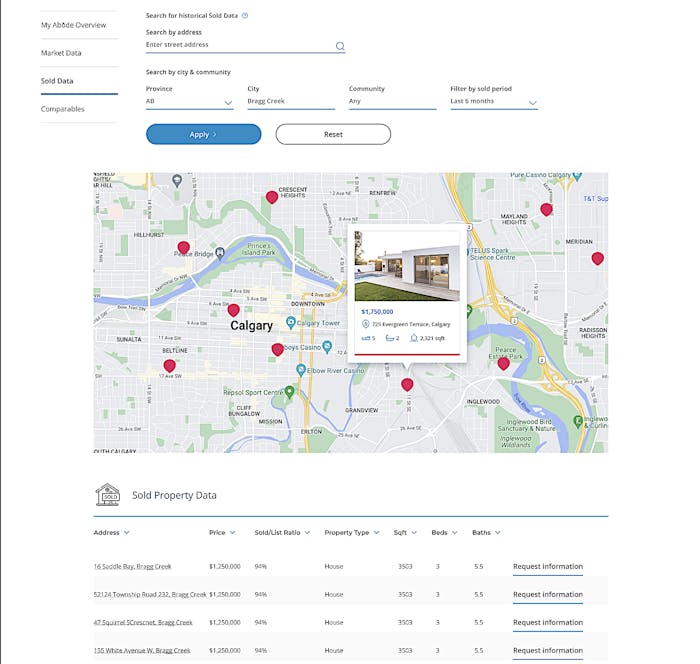Click the map pin near Meridian
The image size is (700, 664).
pyautogui.click(x=597, y=258)
